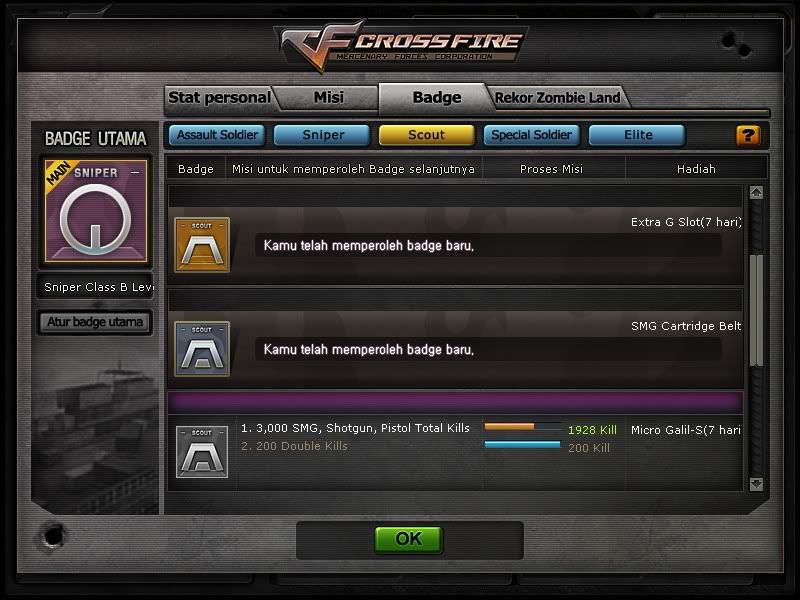Confirm with the green OK button
Viewport: 800px width, 600px height.
click(x=409, y=539)
